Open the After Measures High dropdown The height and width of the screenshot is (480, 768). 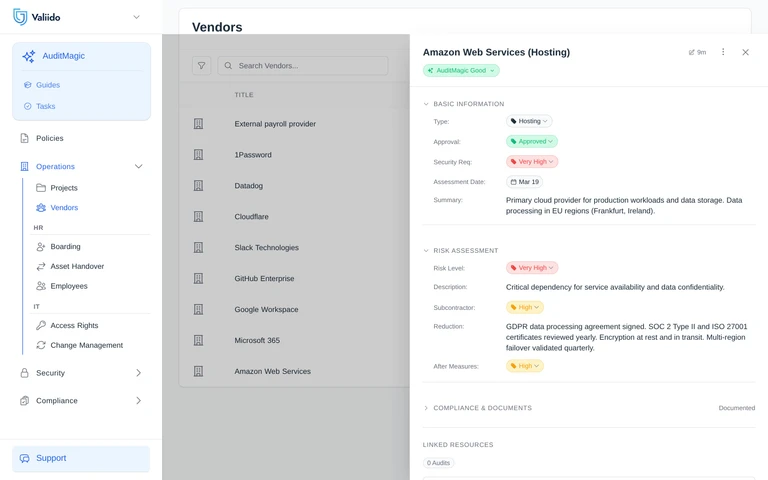[x=525, y=366]
